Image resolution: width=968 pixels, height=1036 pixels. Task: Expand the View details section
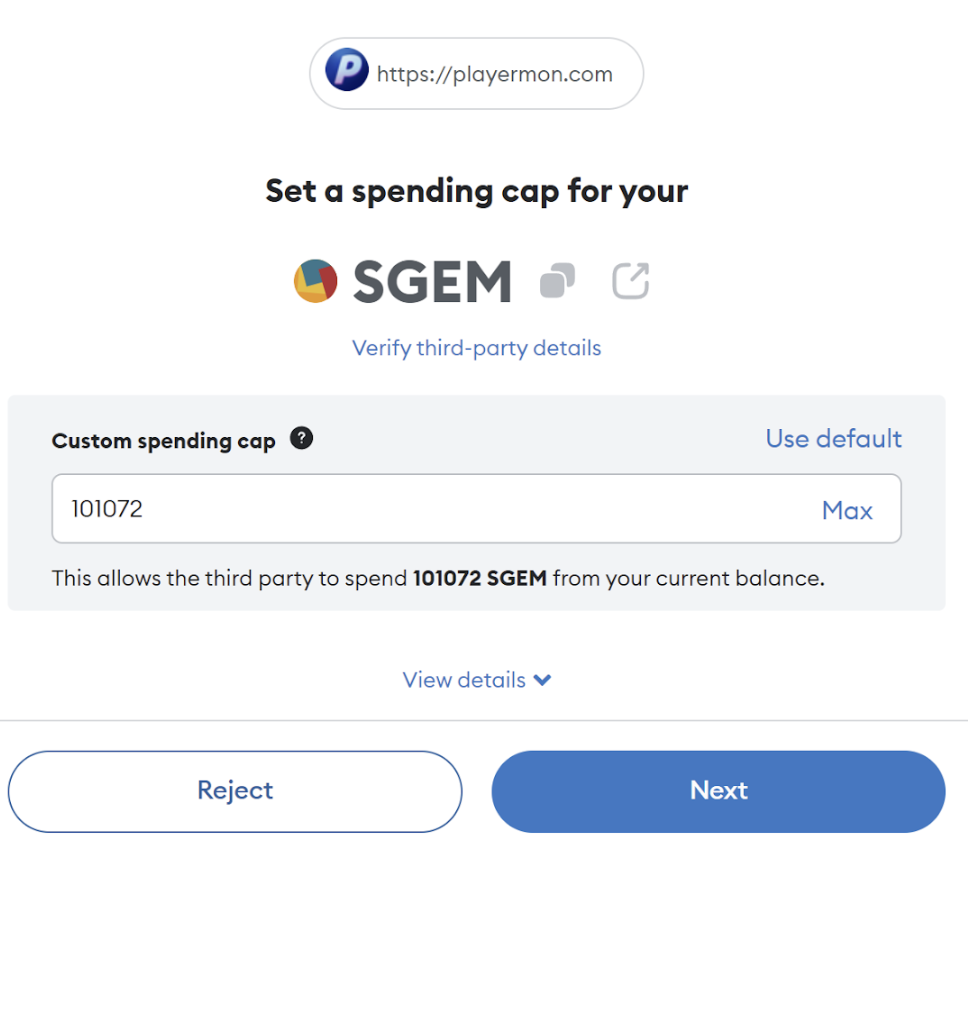click(465, 680)
